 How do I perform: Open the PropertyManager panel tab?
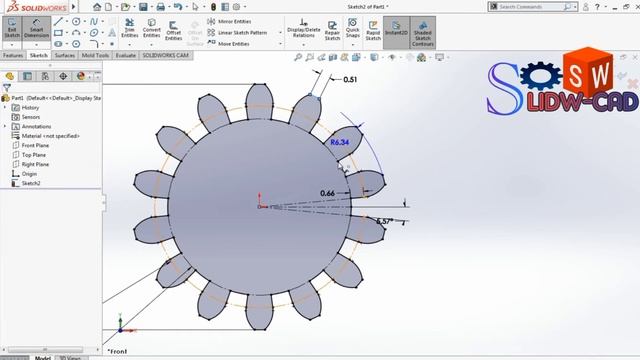pyautogui.click(x=27, y=76)
